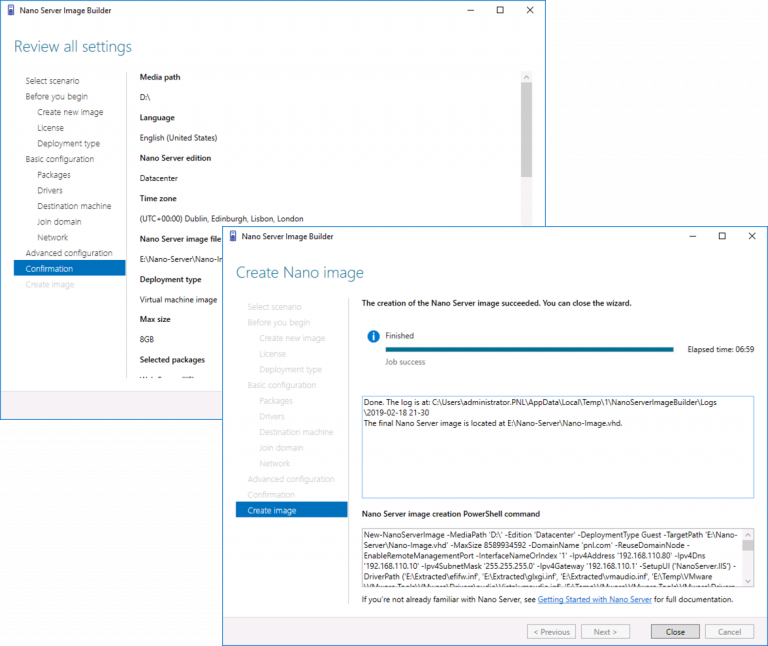Click scroll up arrow in Review settings scrollbar
Screen dimensions: 768x646
tap(527, 77)
